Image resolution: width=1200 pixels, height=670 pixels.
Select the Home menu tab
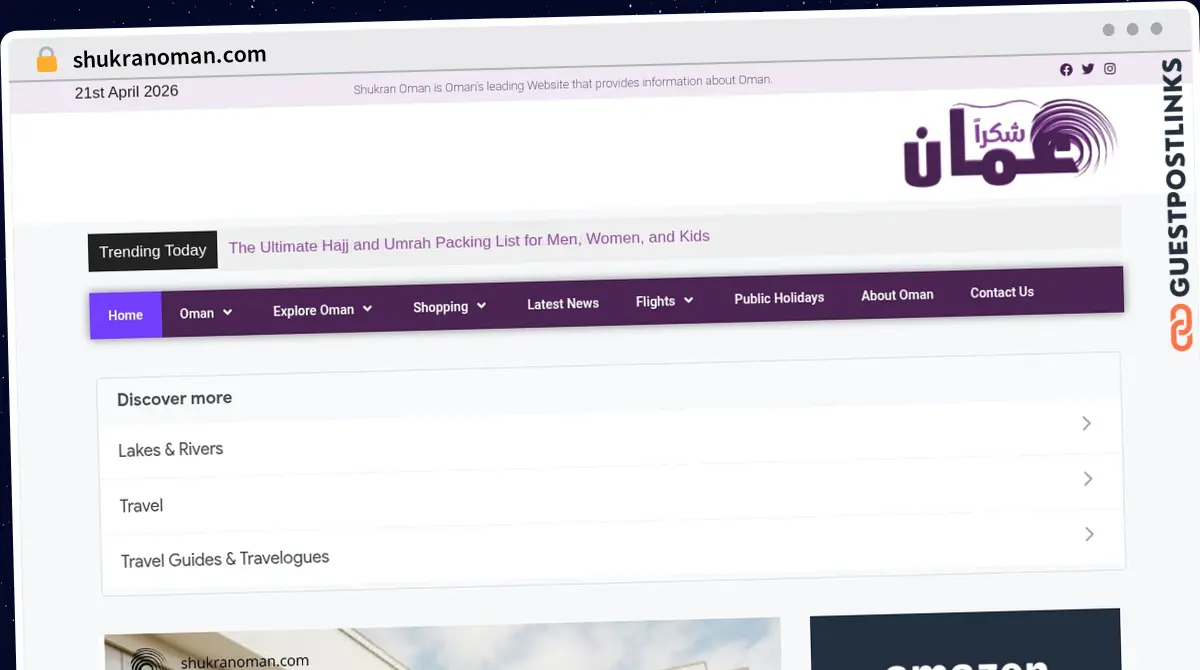pyautogui.click(x=126, y=315)
